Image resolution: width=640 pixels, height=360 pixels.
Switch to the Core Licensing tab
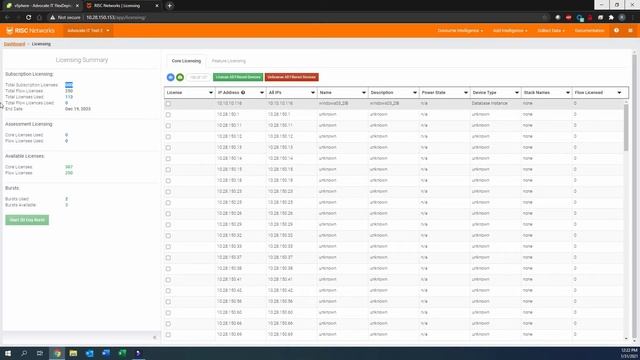pos(186,61)
